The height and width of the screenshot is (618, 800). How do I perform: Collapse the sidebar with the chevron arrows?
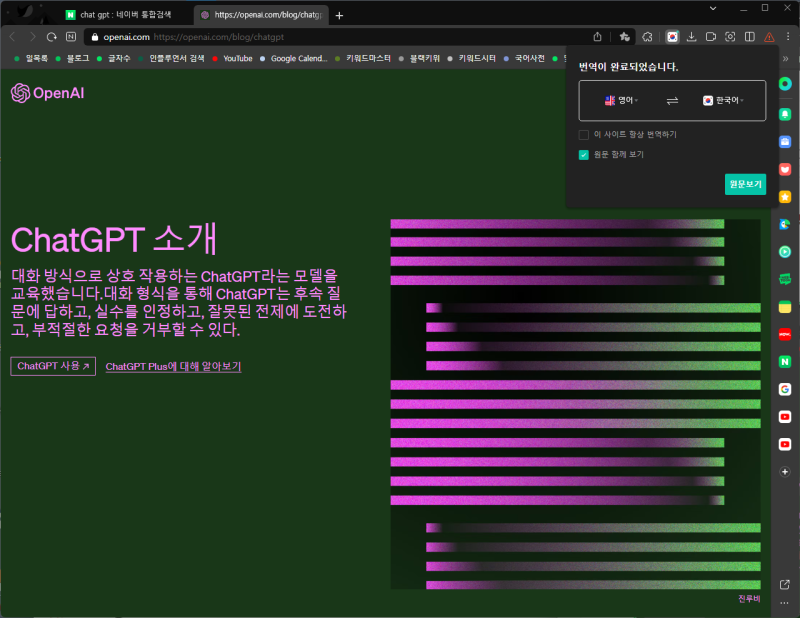click(785, 58)
